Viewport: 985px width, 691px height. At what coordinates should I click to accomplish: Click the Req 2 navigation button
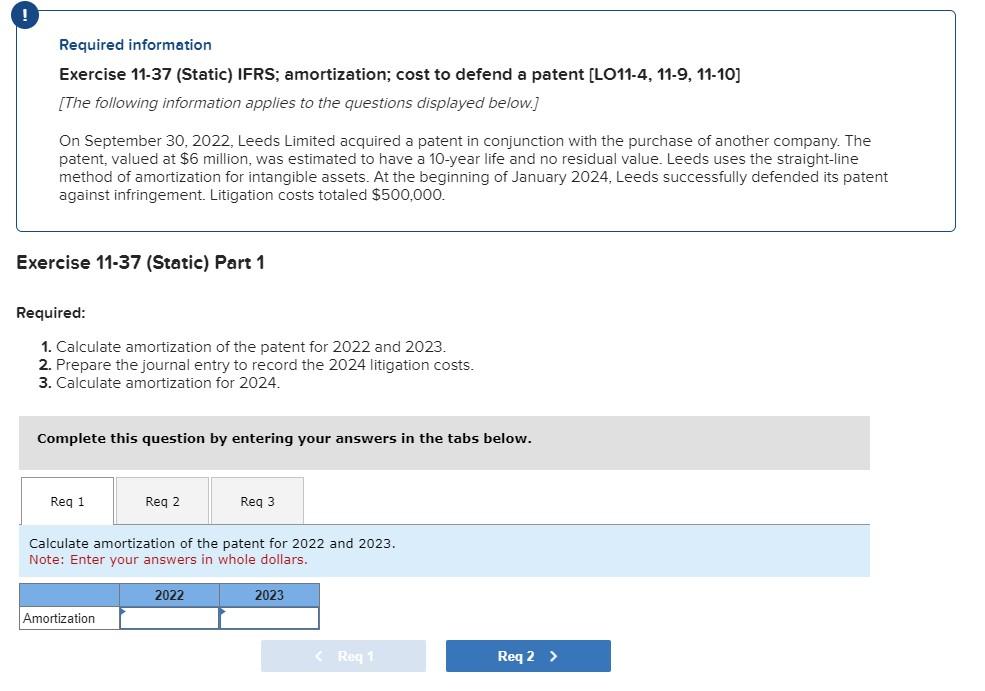(x=527, y=656)
